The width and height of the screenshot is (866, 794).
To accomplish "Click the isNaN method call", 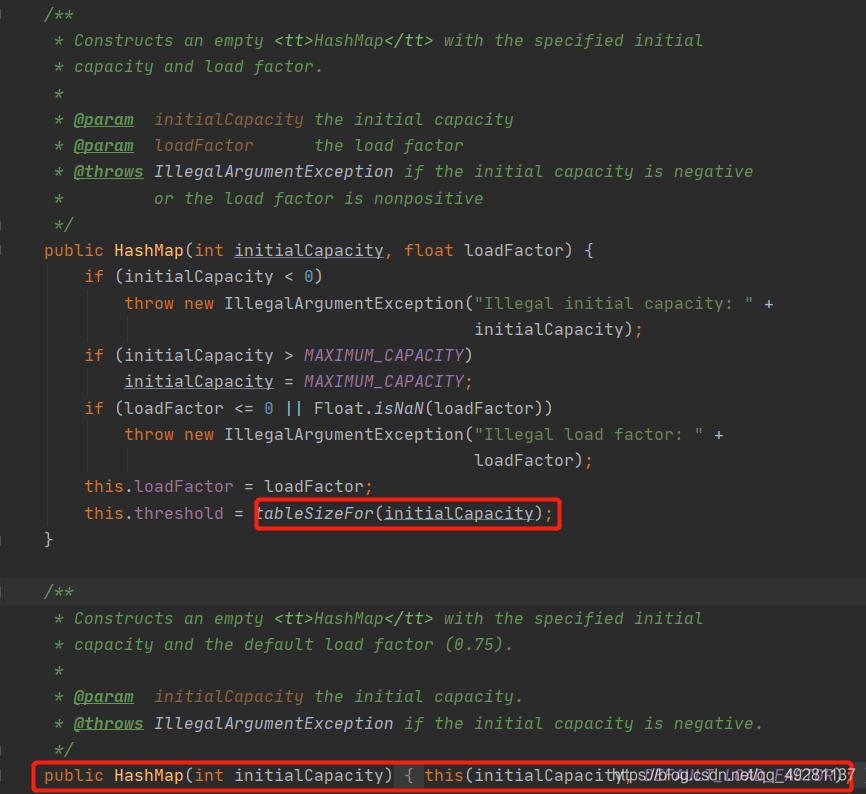I will coord(399,408).
